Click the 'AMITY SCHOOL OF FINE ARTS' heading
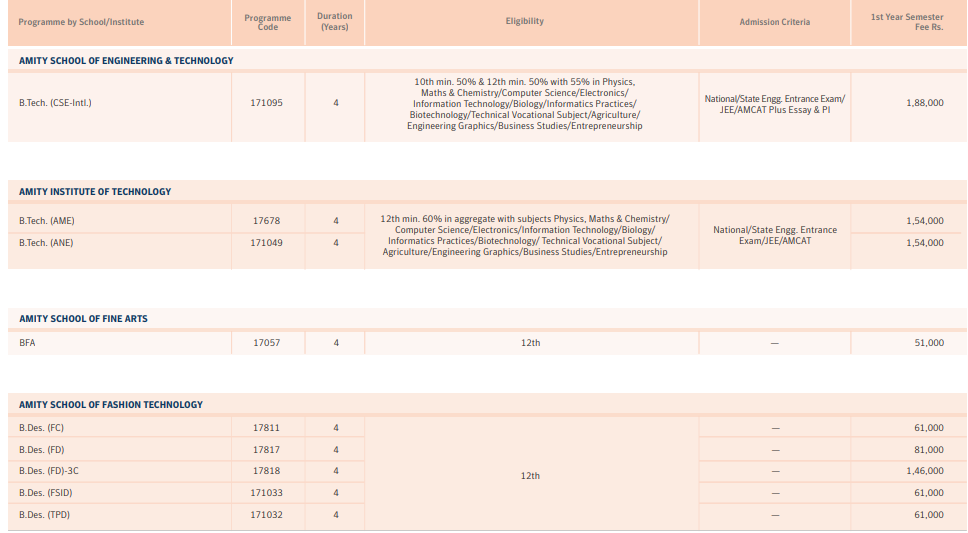The image size is (968, 533). point(83,319)
